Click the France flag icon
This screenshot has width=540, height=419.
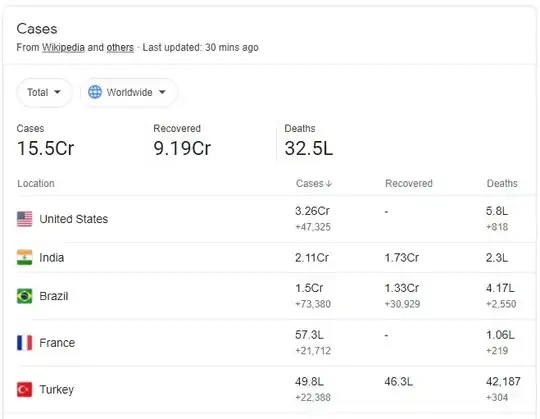tap(24, 343)
